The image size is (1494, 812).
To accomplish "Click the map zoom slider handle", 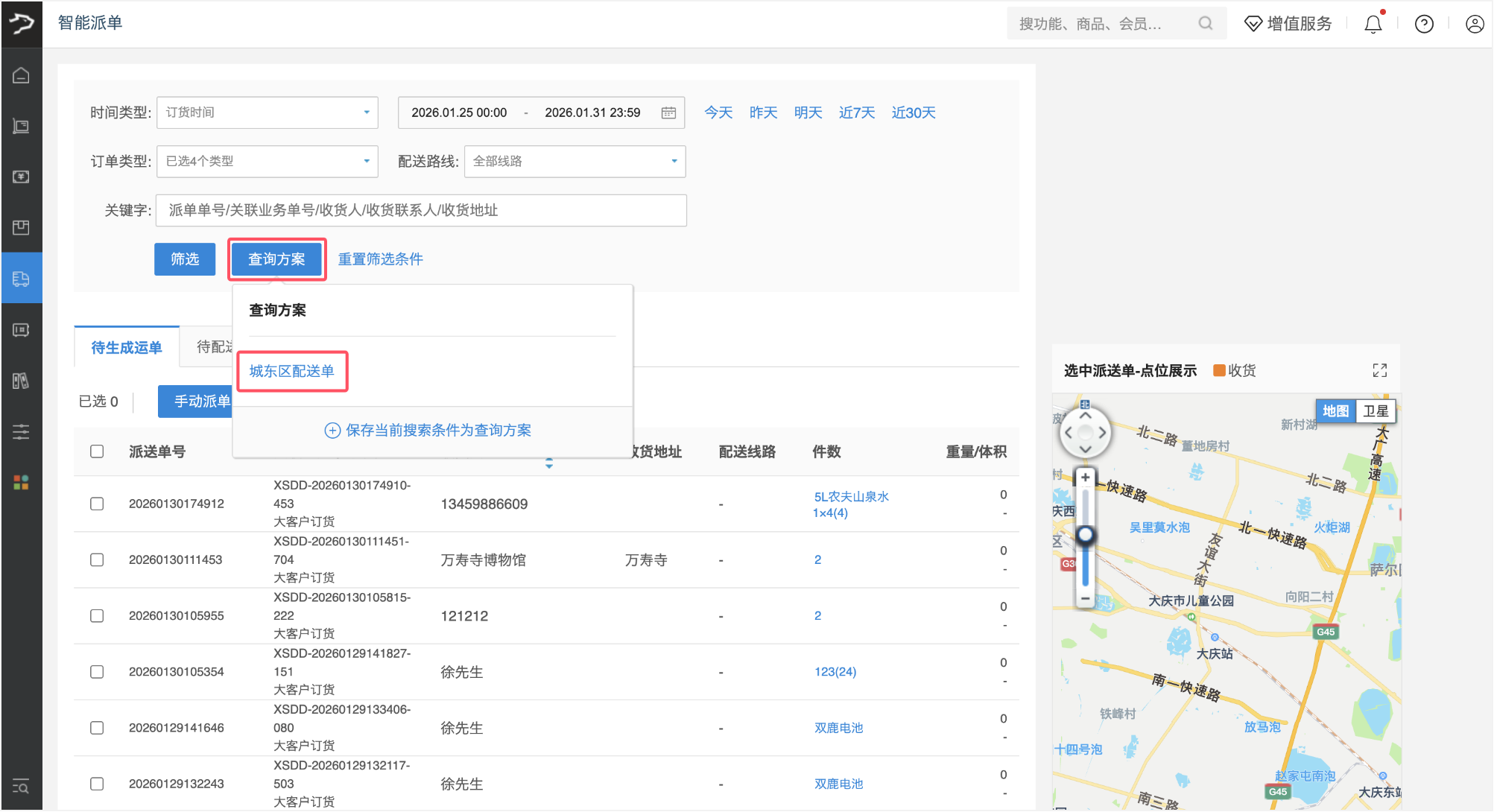I will pyautogui.click(x=1086, y=534).
